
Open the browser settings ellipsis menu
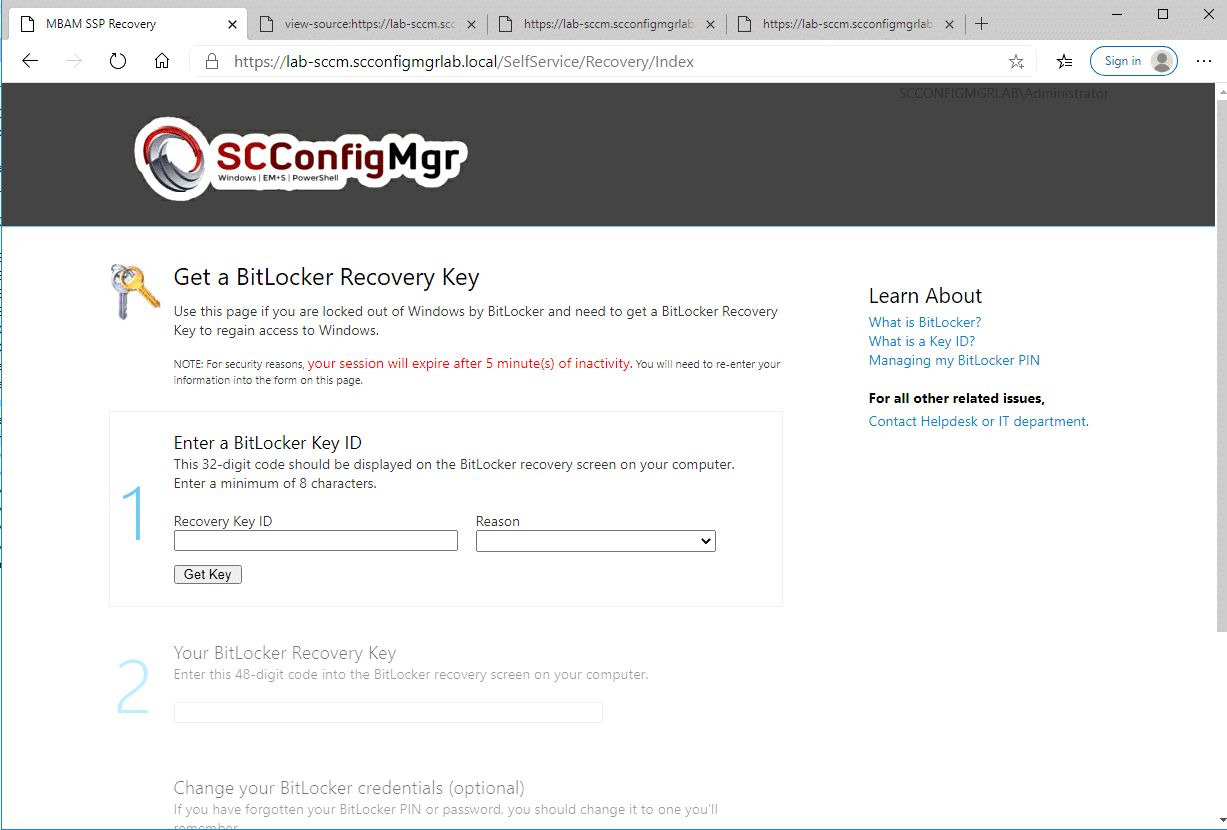click(1204, 61)
